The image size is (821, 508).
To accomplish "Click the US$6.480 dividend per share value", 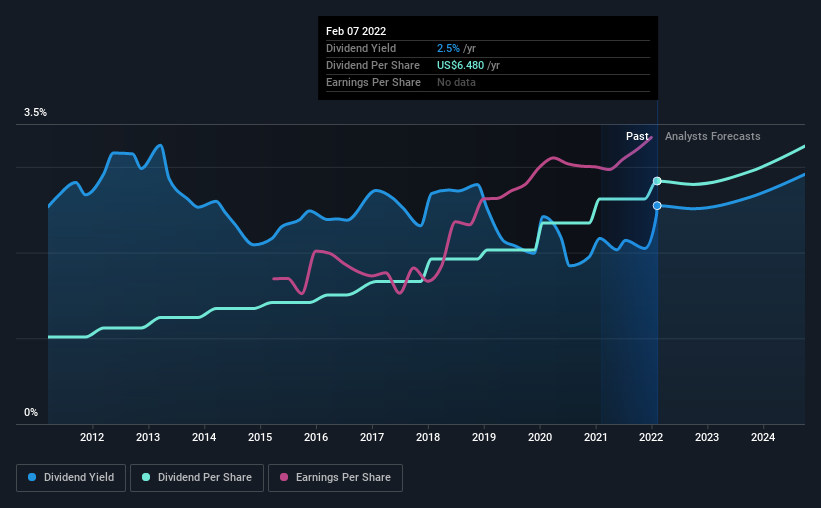I will coord(461,65).
